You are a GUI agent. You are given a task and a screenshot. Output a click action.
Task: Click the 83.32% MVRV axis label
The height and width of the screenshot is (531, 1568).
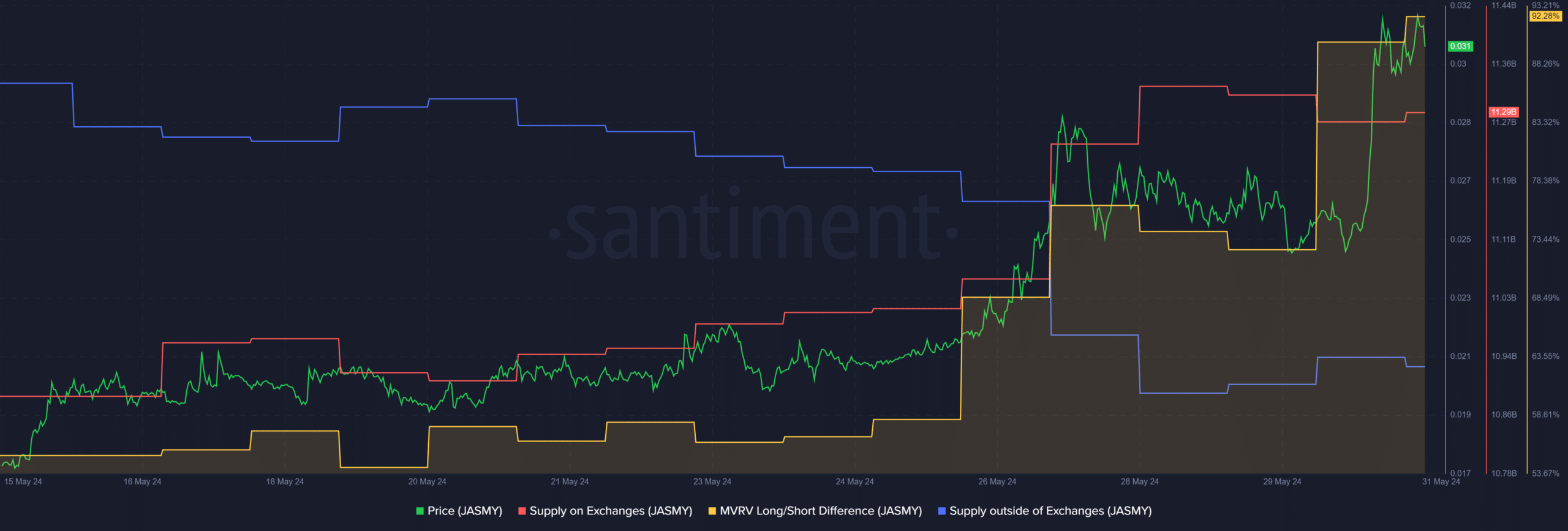1545,122
